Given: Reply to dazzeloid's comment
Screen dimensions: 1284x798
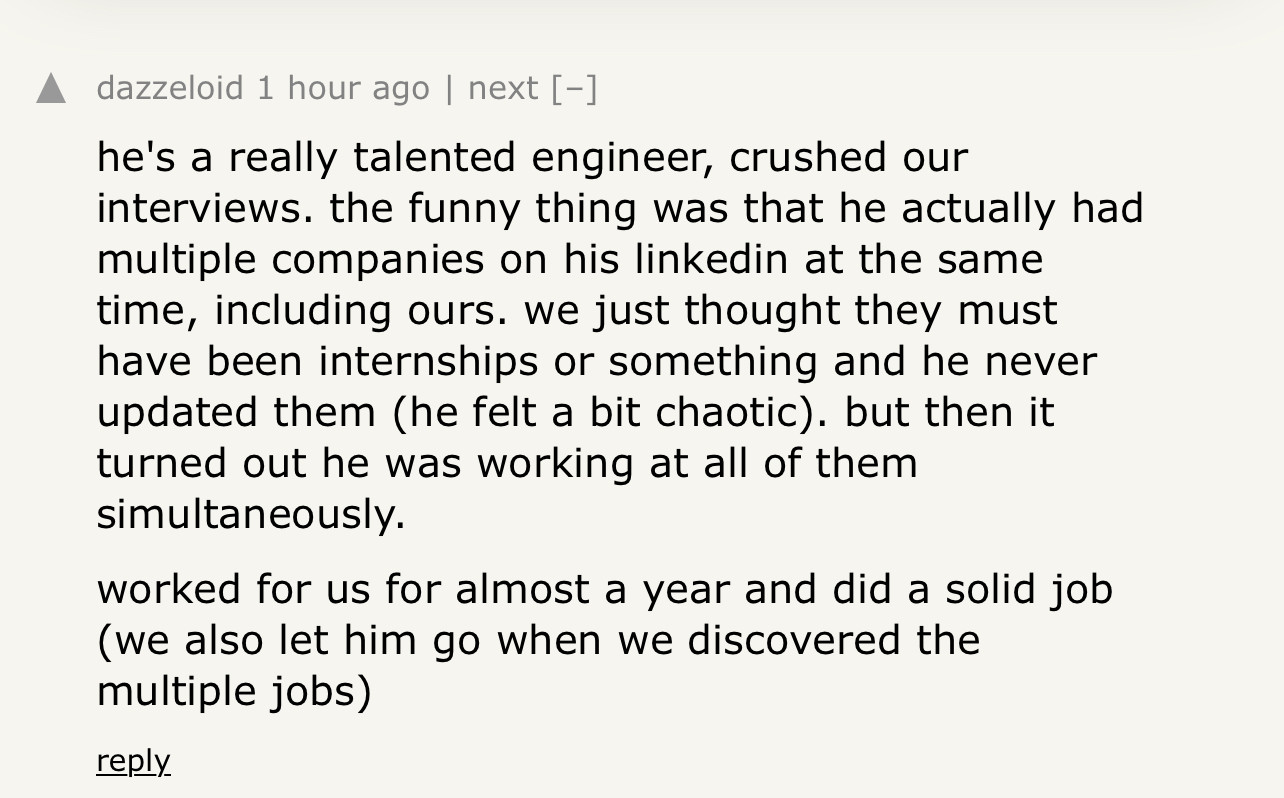Looking at the screenshot, I should 133,761.
